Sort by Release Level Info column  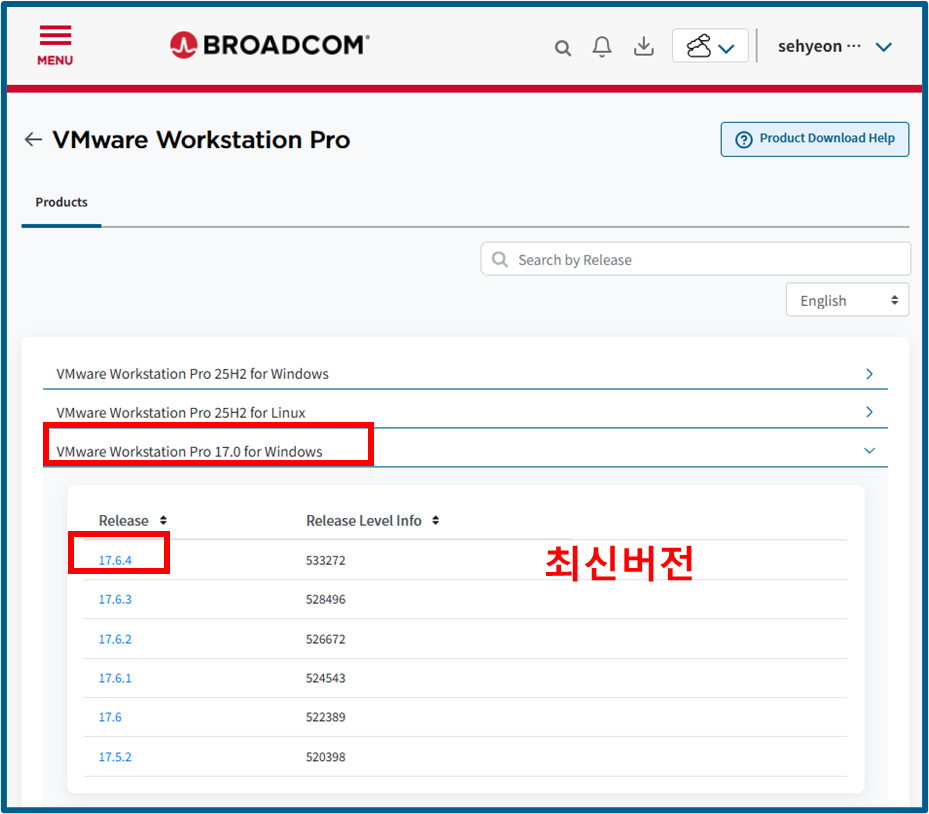[x=372, y=521]
